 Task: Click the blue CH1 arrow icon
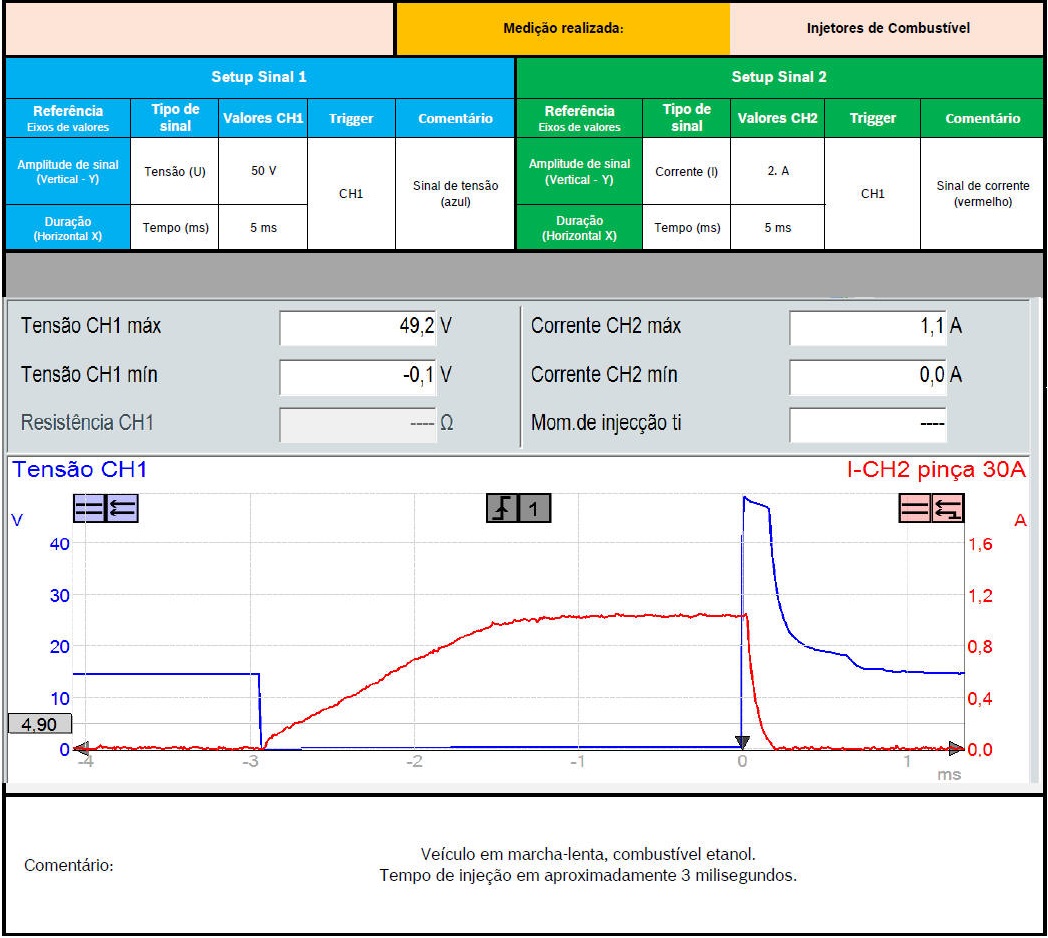tap(123, 510)
